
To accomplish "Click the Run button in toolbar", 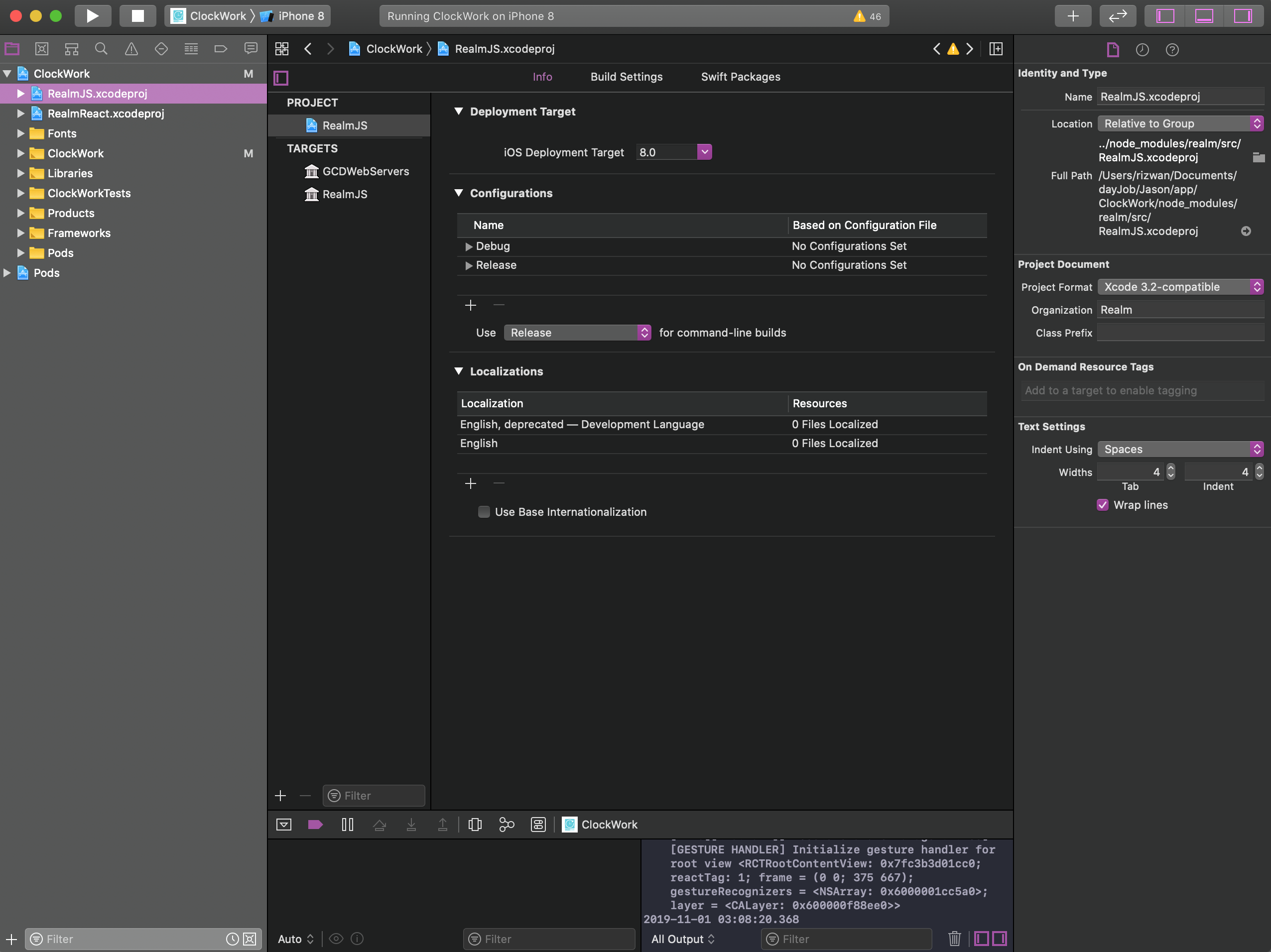I will click(90, 15).
